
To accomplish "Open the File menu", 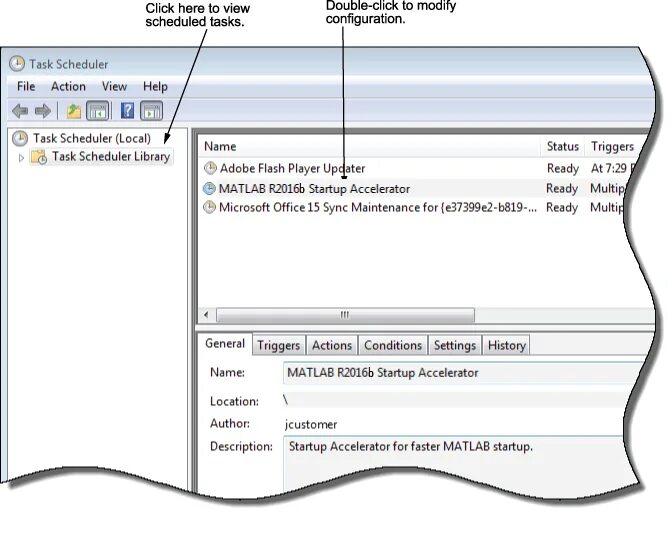I will click(x=26, y=87).
